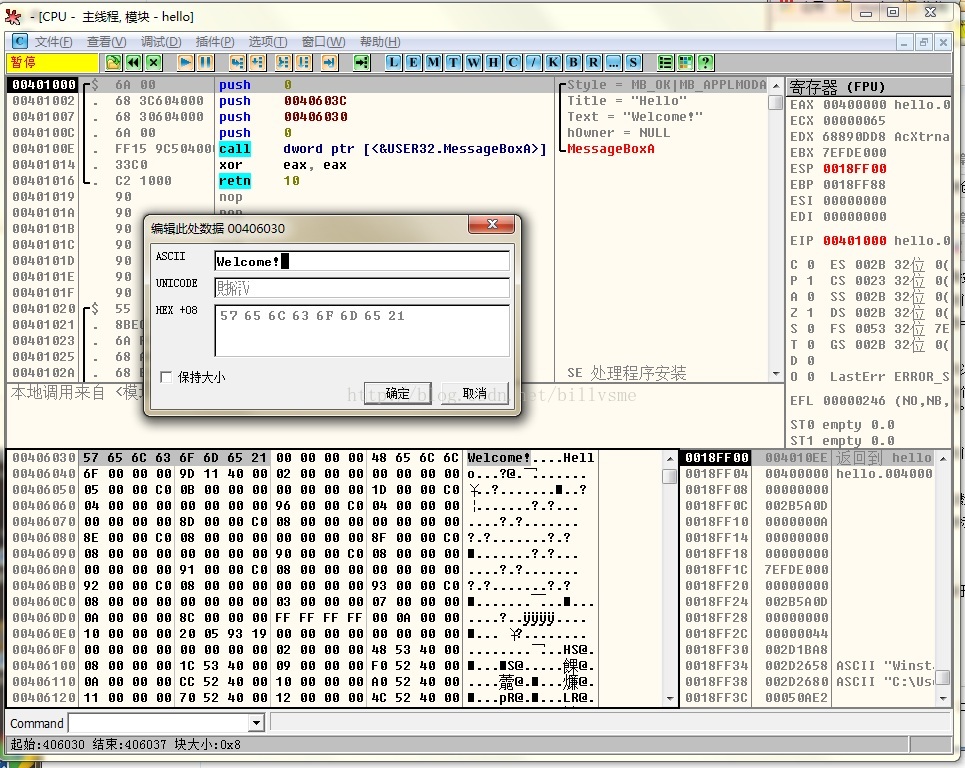Open the 插件(P) menu
965x768 pixels.
pyautogui.click(x=215, y=42)
